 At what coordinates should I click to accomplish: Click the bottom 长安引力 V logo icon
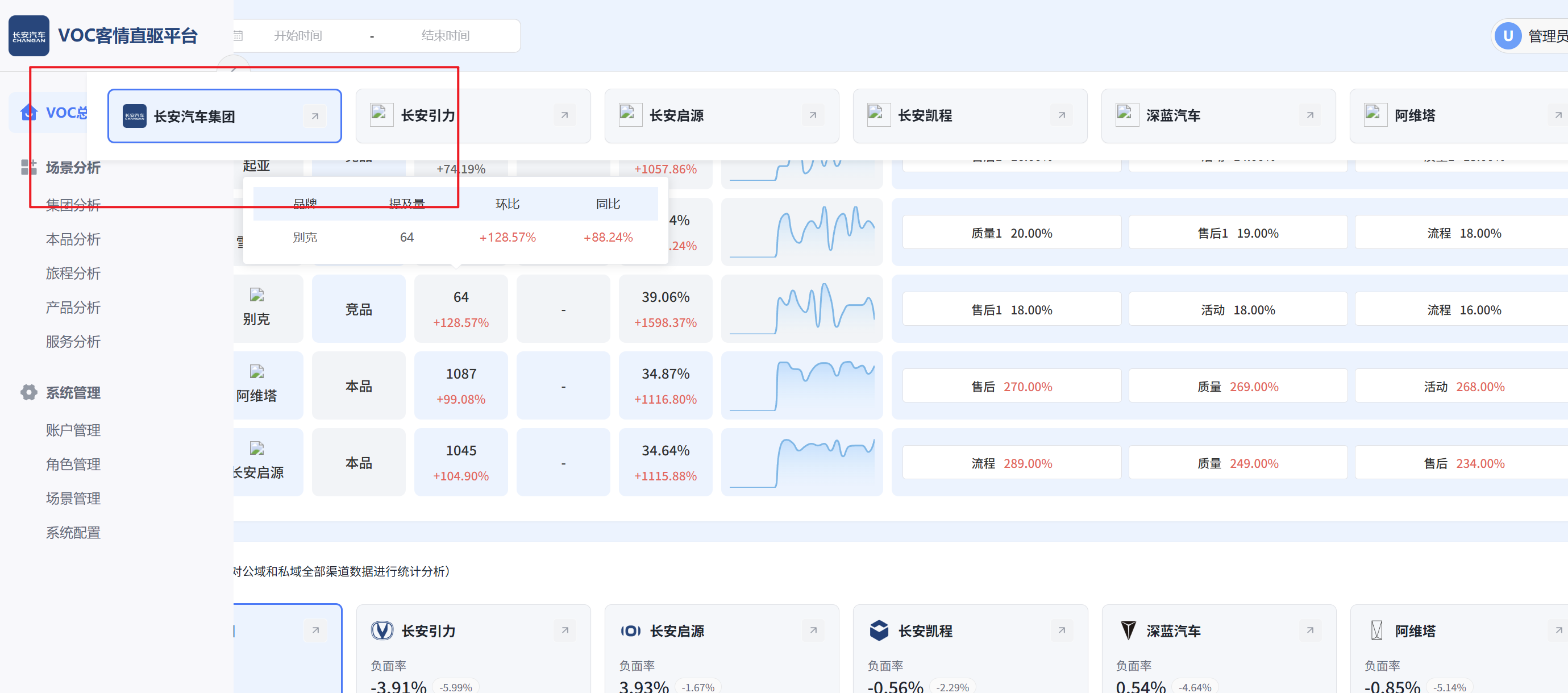pyautogui.click(x=382, y=630)
